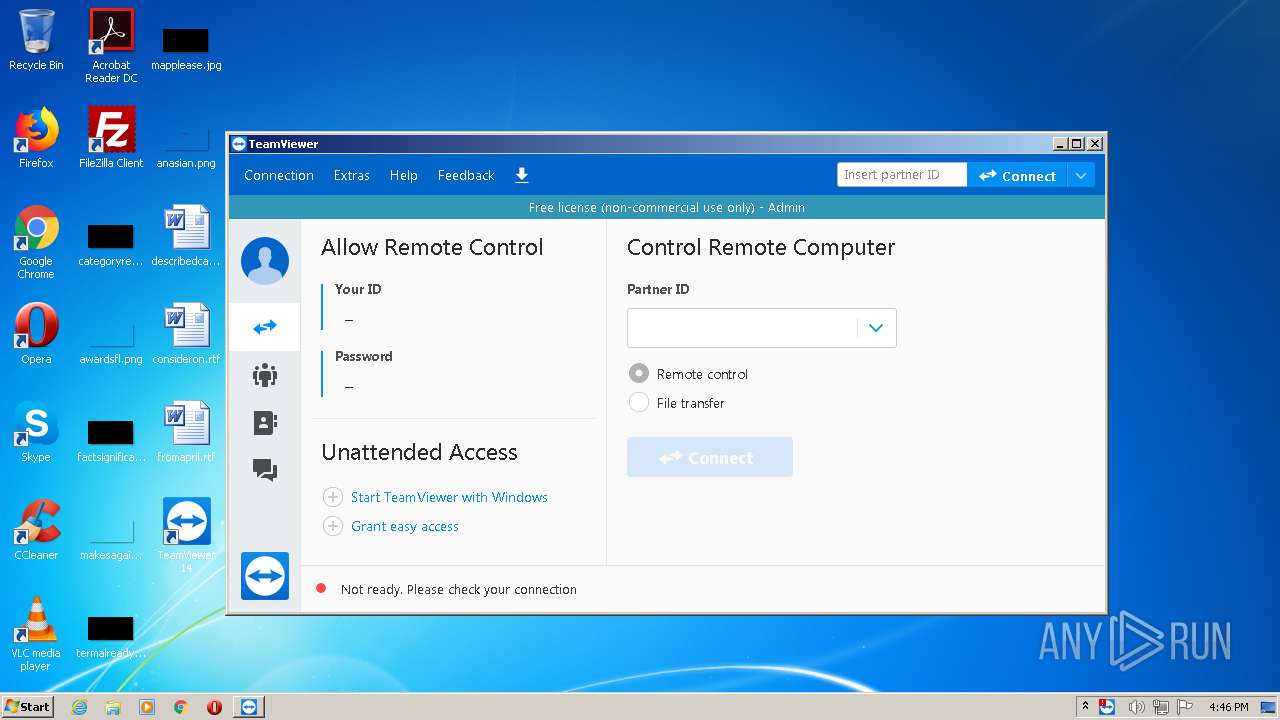Open media player from taskbar
Image resolution: width=1280 pixels, height=720 pixels.
(147, 707)
